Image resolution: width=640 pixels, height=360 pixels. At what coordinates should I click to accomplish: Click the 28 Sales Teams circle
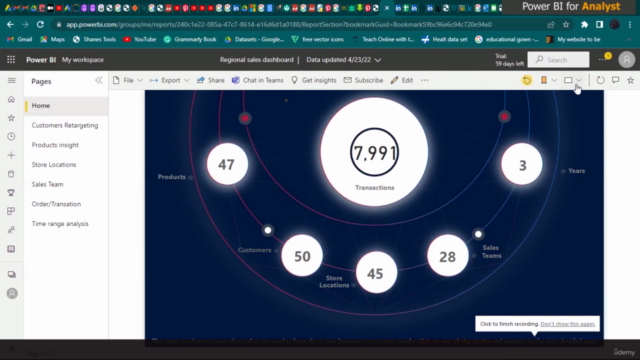point(448,256)
